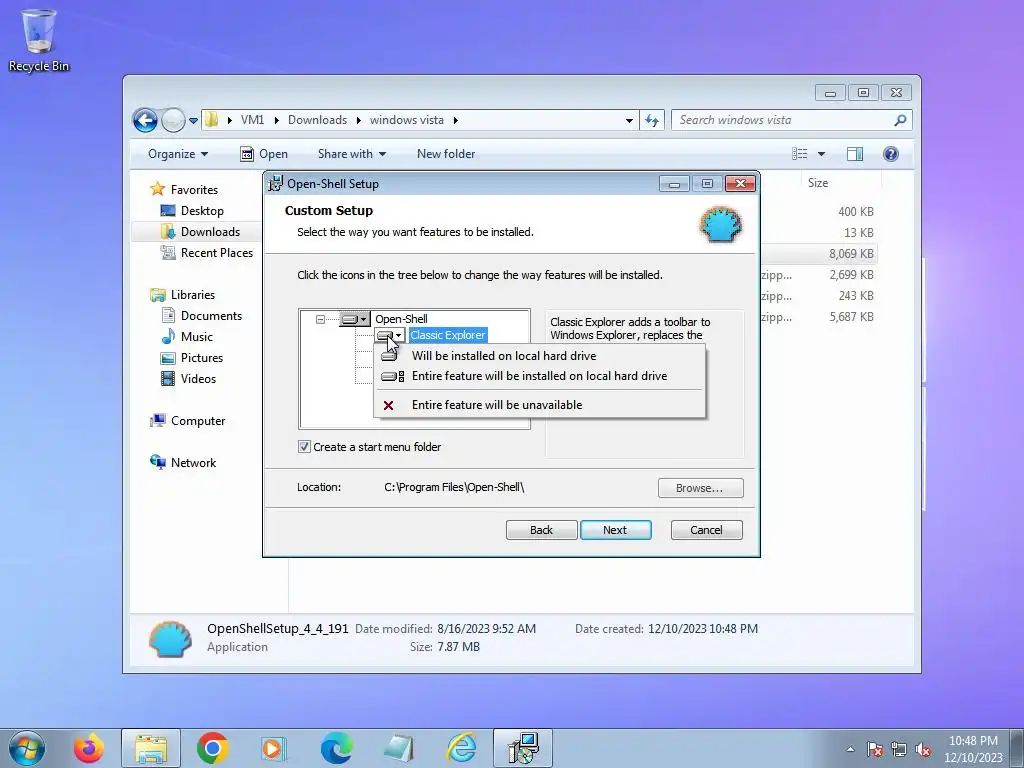Viewport: 1024px width, 768px height.
Task: Open the Music library
Action: pyautogui.click(x=197, y=337)
